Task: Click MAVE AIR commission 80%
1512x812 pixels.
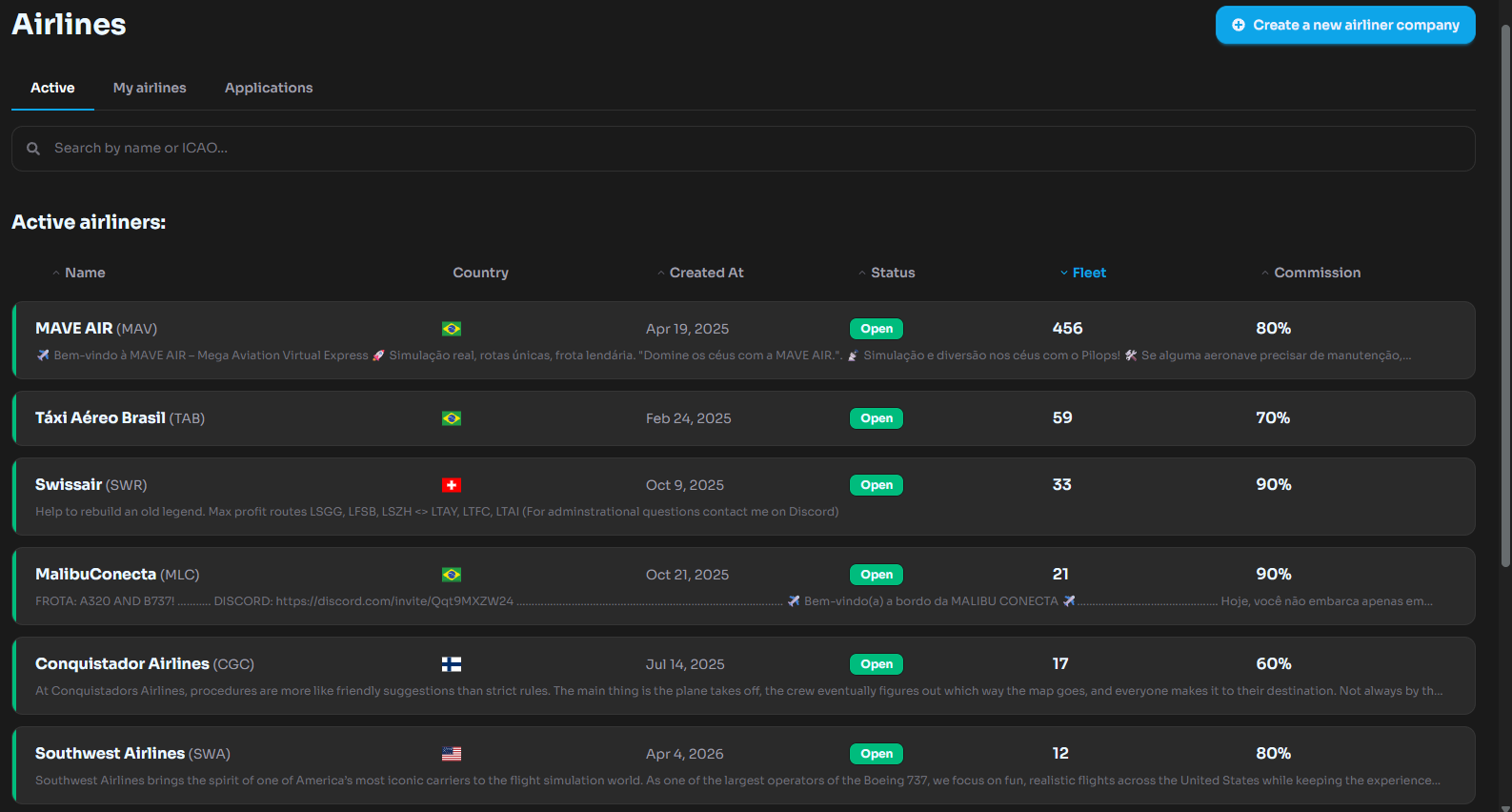Action: 1274,328
